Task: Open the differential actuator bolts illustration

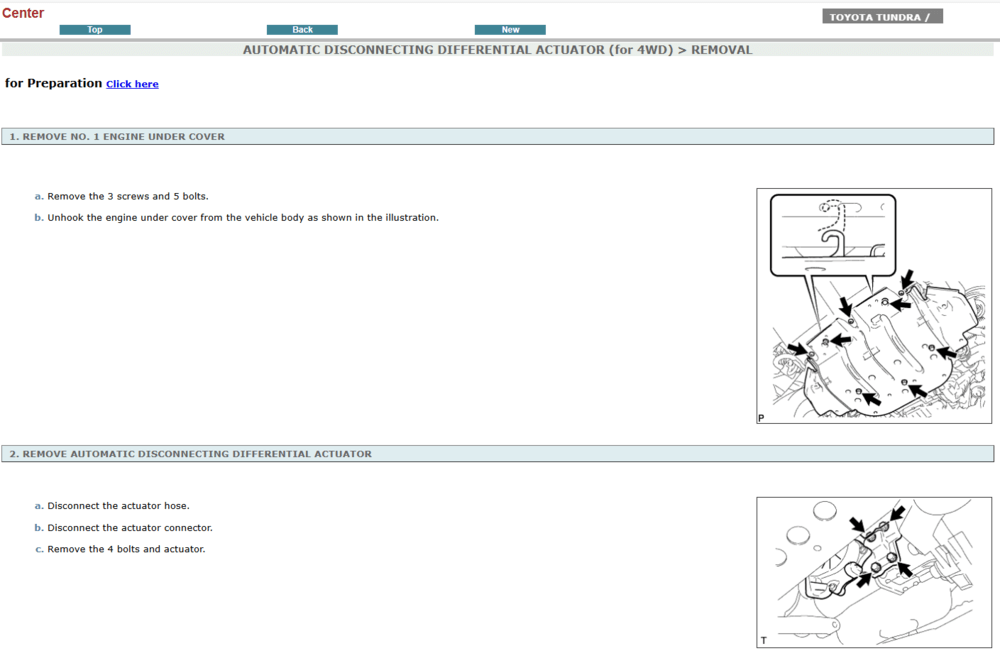Action: tap(874, 572)
